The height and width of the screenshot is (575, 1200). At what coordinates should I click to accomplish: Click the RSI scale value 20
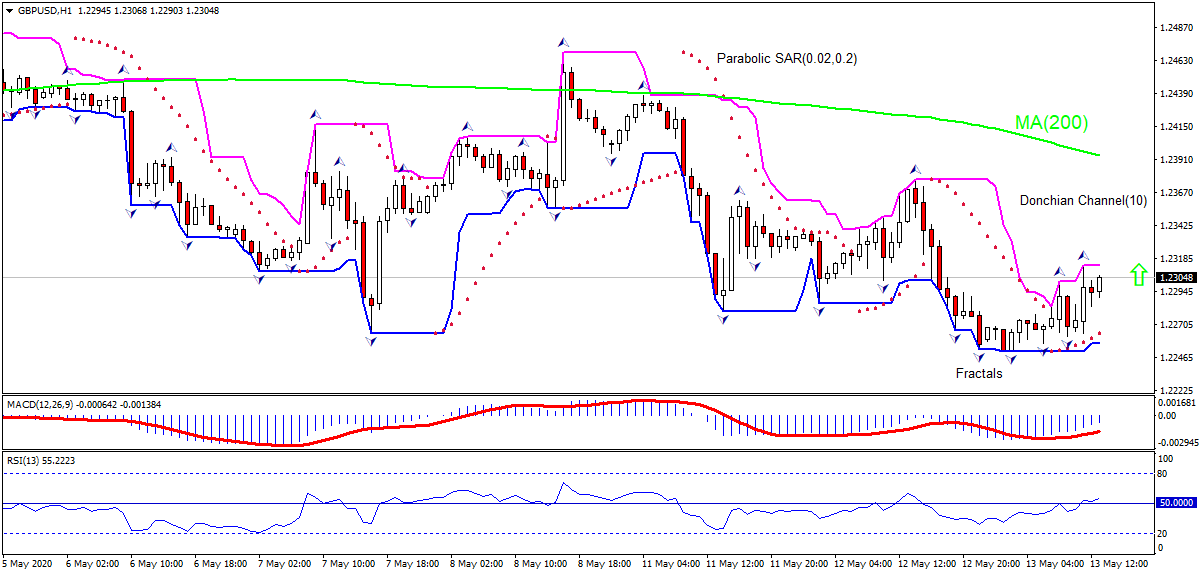[1162, 533]
